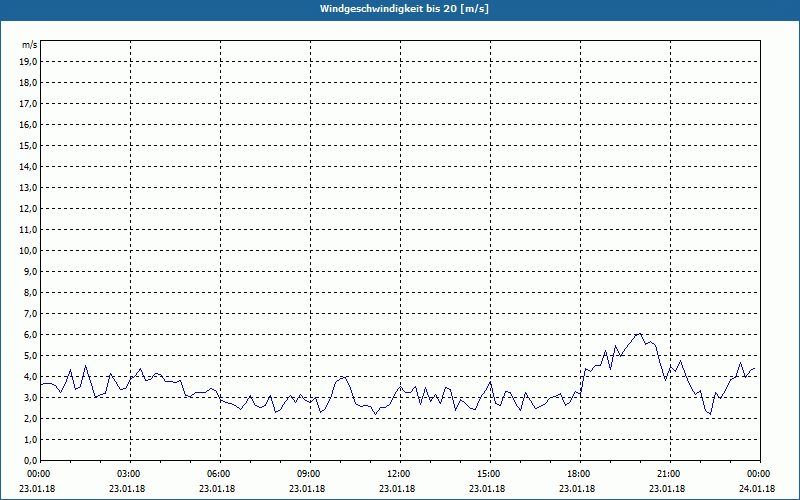
Task: Click the 23.01.18 date under 18:00
Action: tap(577, 489)
